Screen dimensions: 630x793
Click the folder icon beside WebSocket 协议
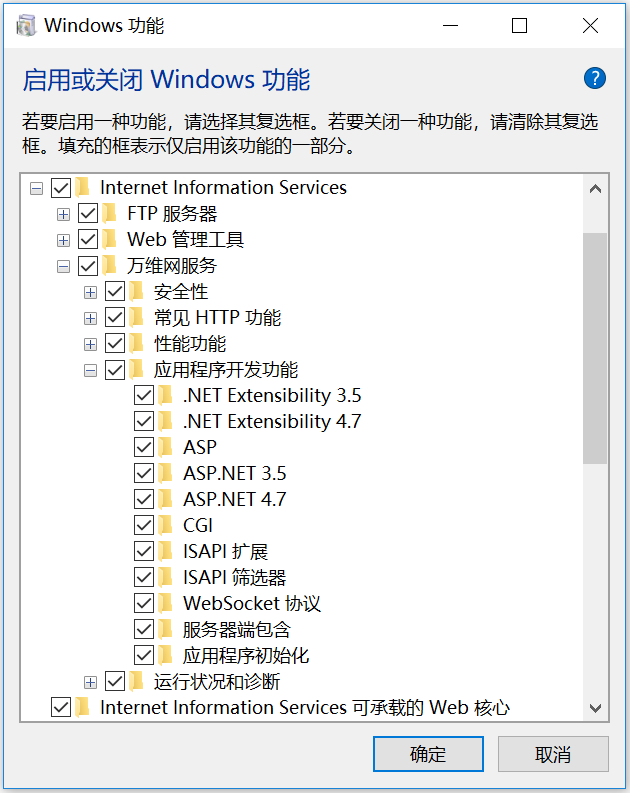165,603
